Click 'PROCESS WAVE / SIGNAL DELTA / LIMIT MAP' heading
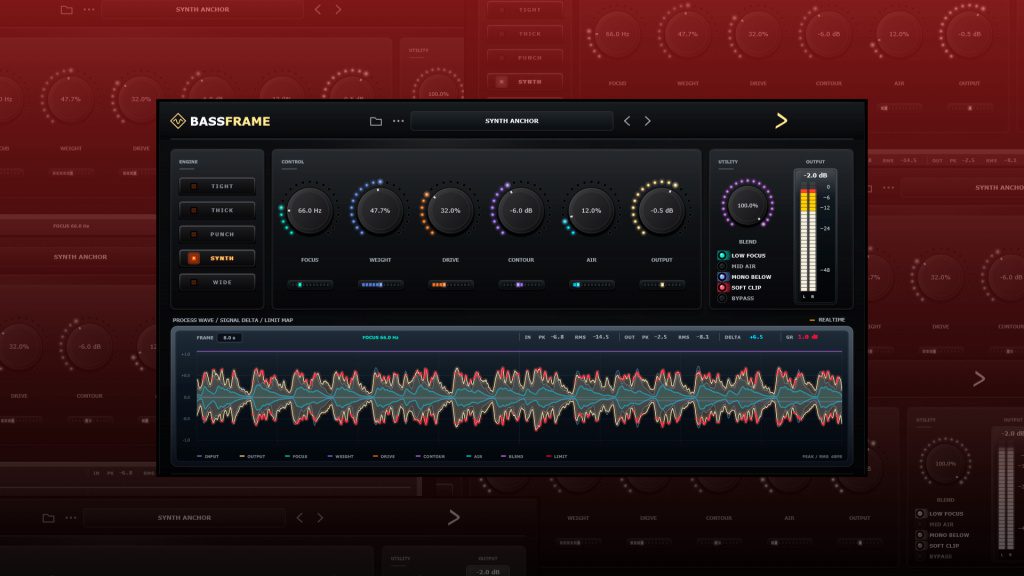Viewport: 1024px width, 576px height. [x=232, y=320]
